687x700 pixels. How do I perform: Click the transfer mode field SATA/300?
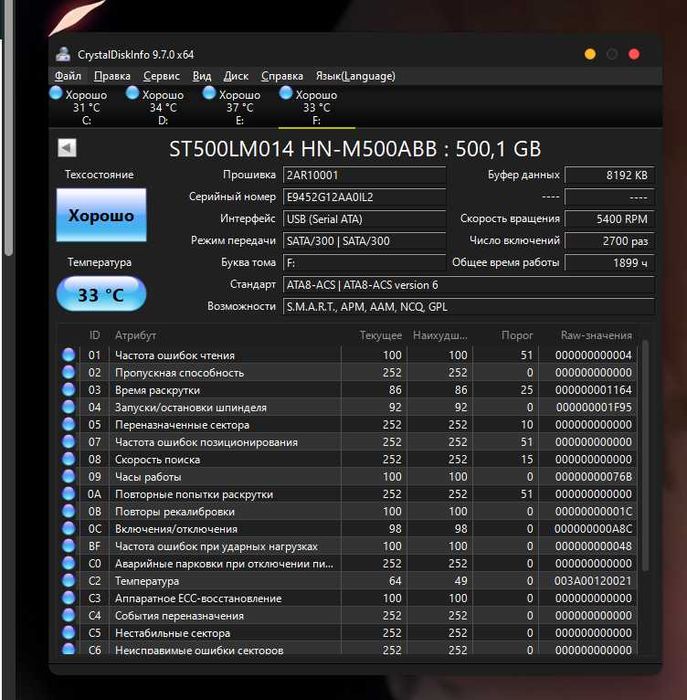364,241
